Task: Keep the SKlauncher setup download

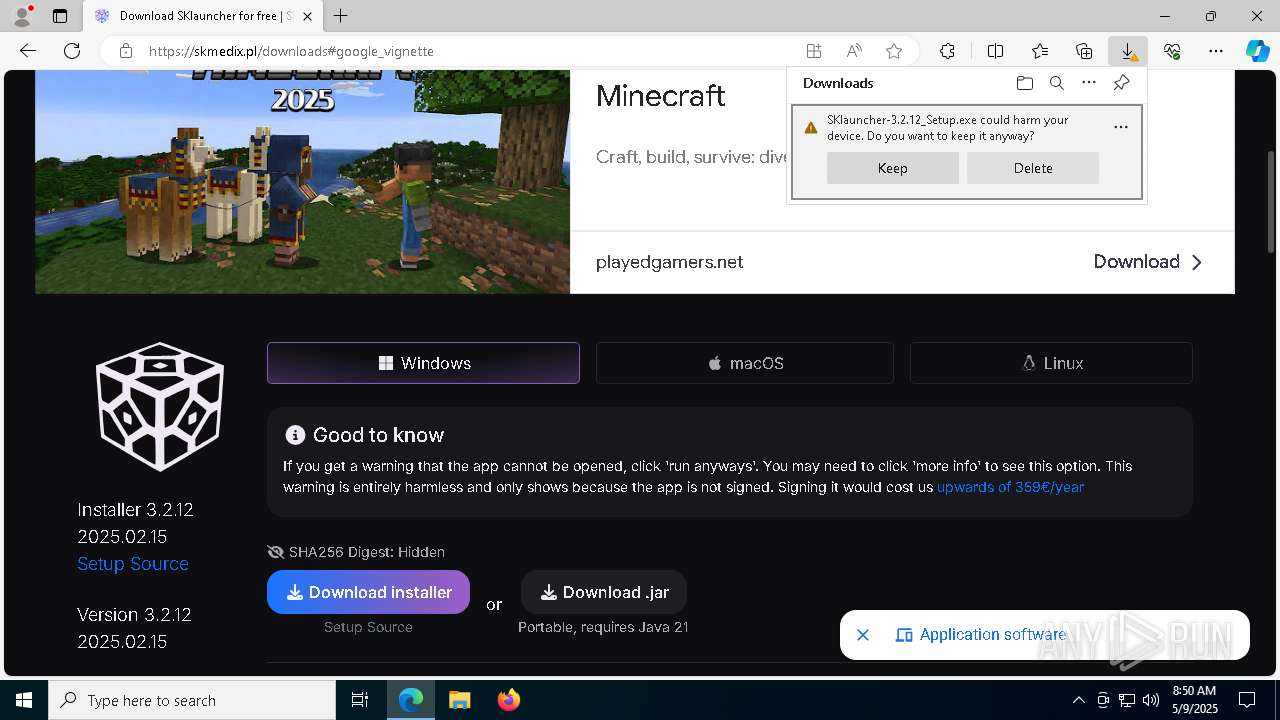Action: pyautogui.click(x=893, y=168)
